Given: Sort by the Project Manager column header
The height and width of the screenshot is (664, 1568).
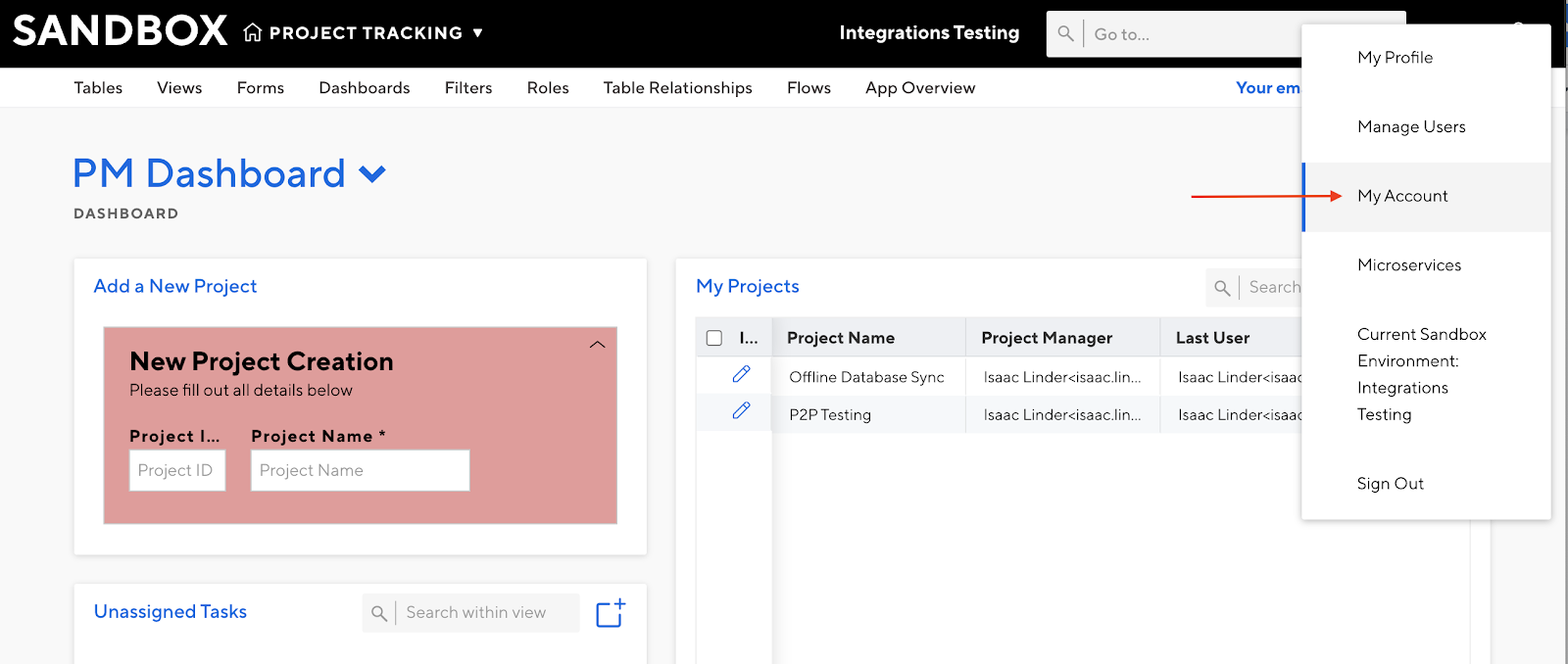Looking at the screenshot, I should 1047,338.
